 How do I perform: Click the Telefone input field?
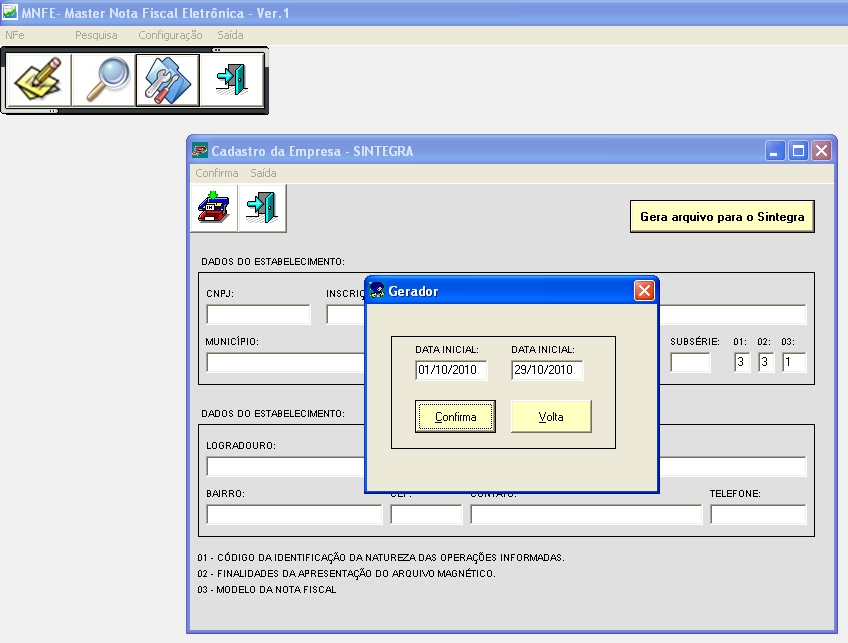coord(757,515)
